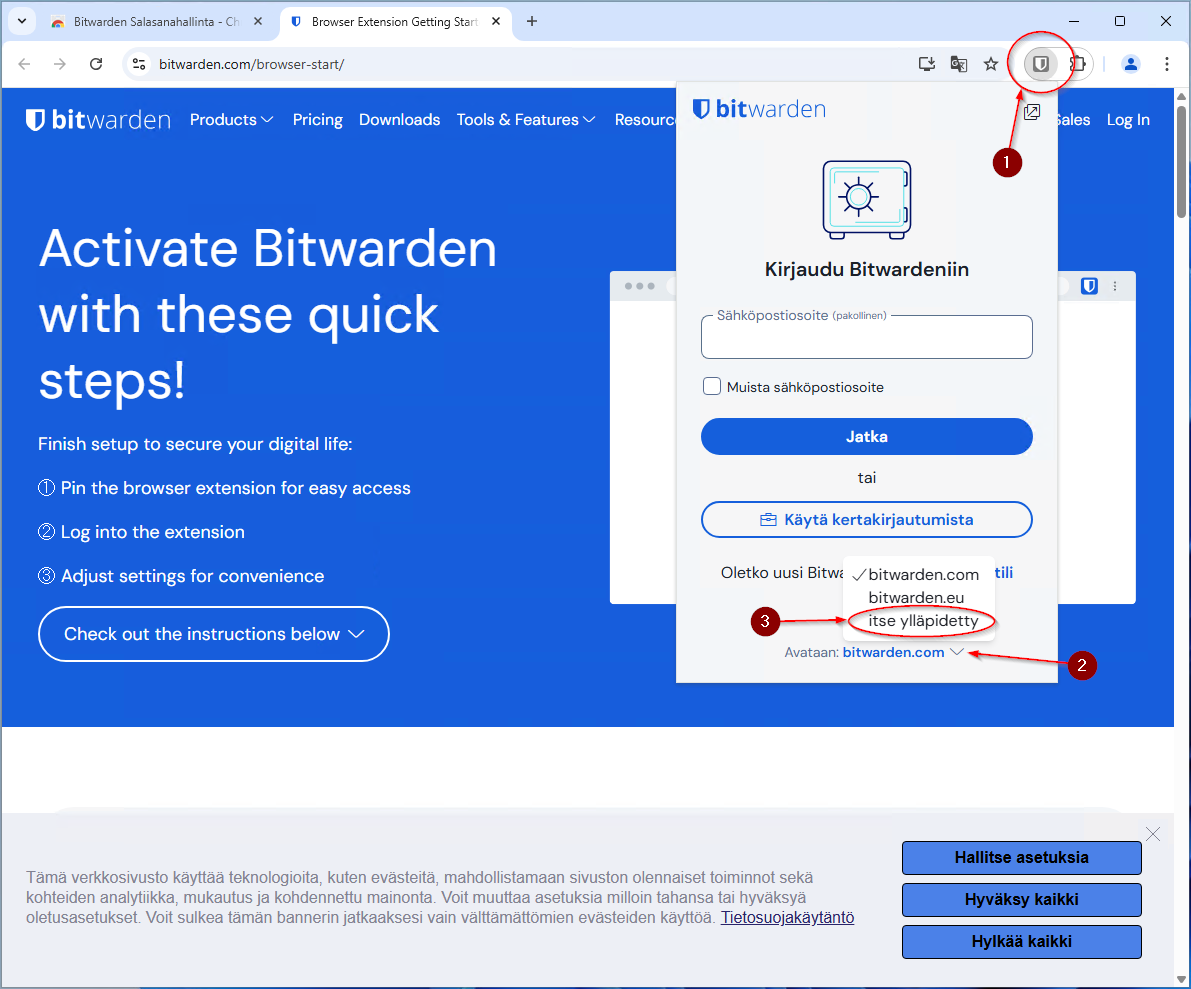This screenshot has height=989, width=1191.
Task: Open the Pricing page
Action: [317, 119]
